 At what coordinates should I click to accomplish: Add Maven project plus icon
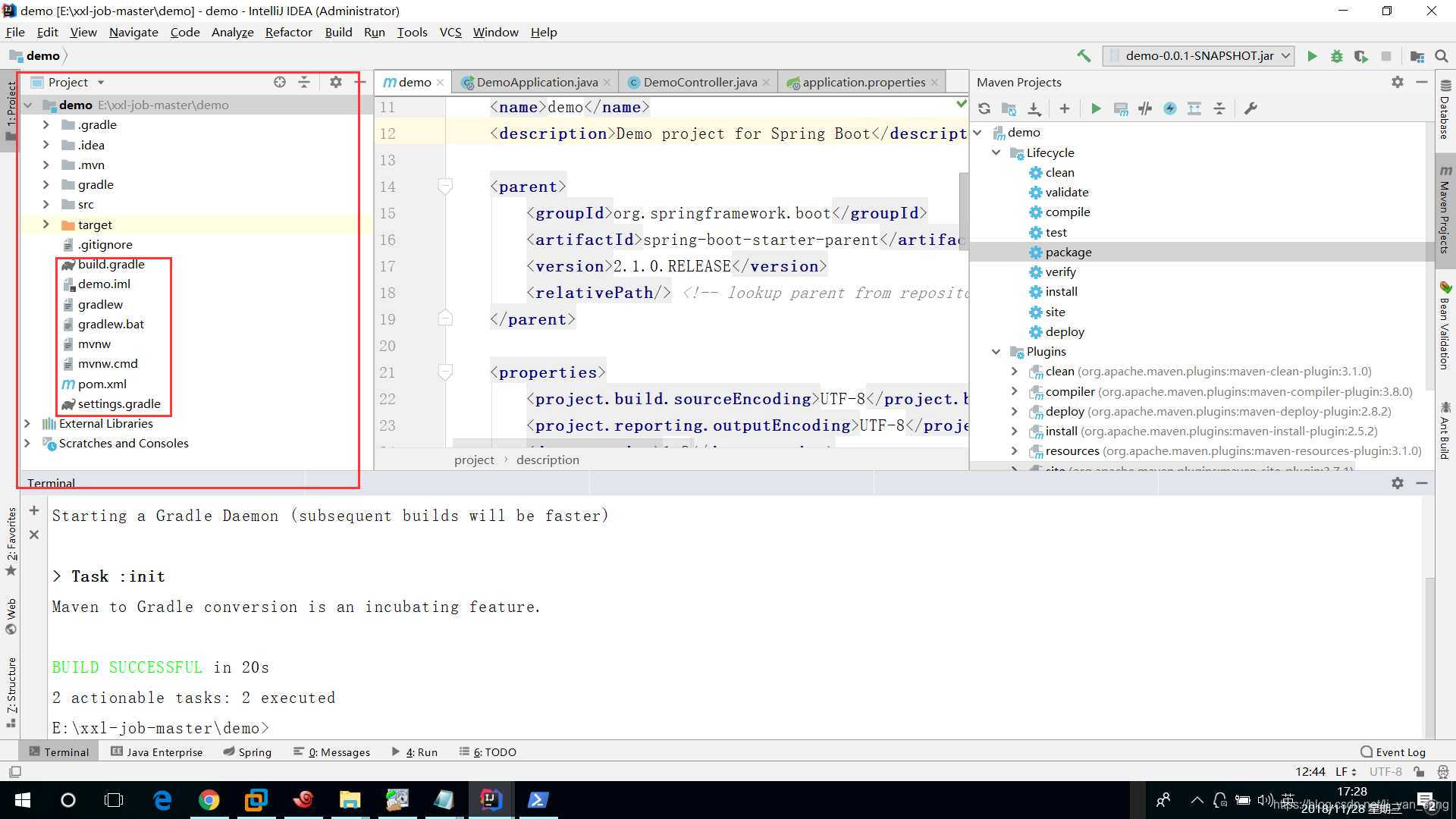(1065, 108)
